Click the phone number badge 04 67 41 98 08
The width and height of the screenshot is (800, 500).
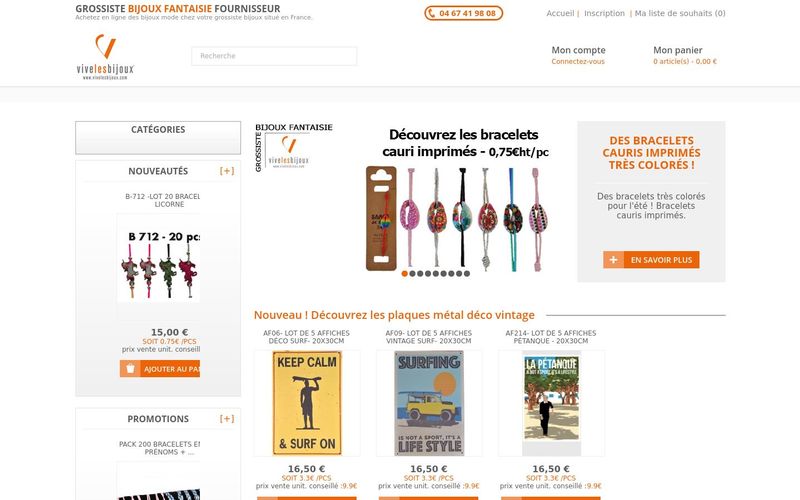[463, 13]
